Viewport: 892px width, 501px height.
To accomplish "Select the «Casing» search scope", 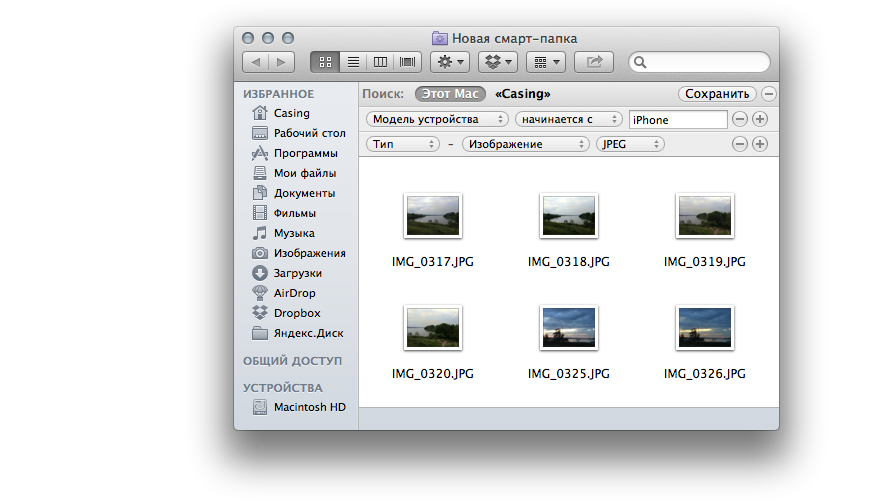I will (x=522, y=94).
